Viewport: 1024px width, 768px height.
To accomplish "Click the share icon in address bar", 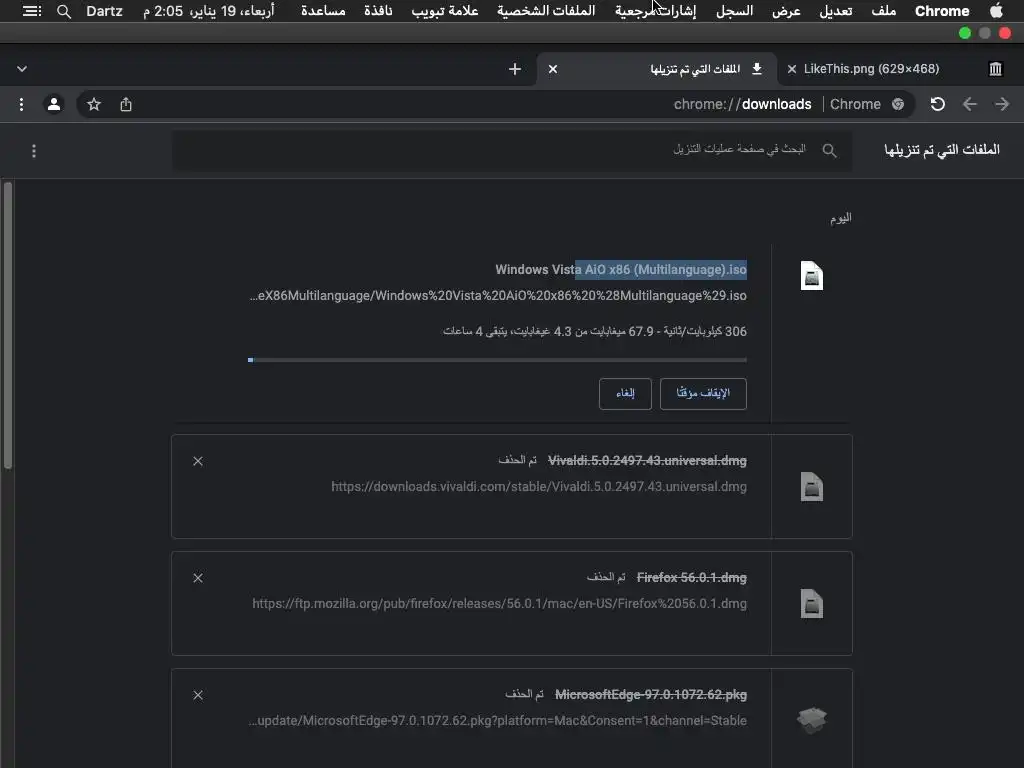I will coord(126,104).
